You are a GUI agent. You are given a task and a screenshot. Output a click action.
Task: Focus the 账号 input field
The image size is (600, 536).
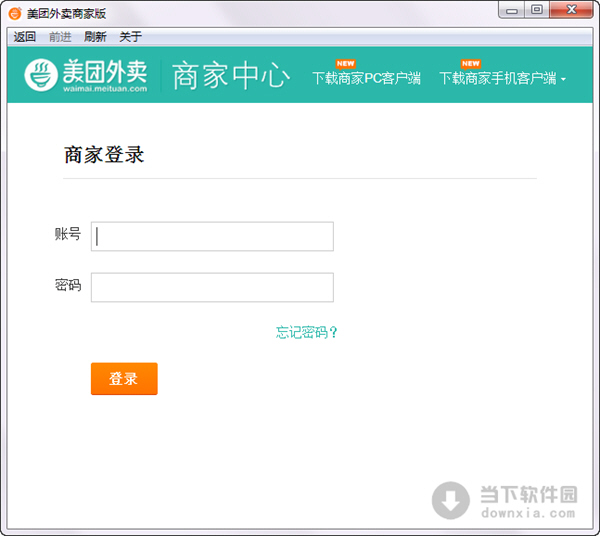tap(212, 237)
